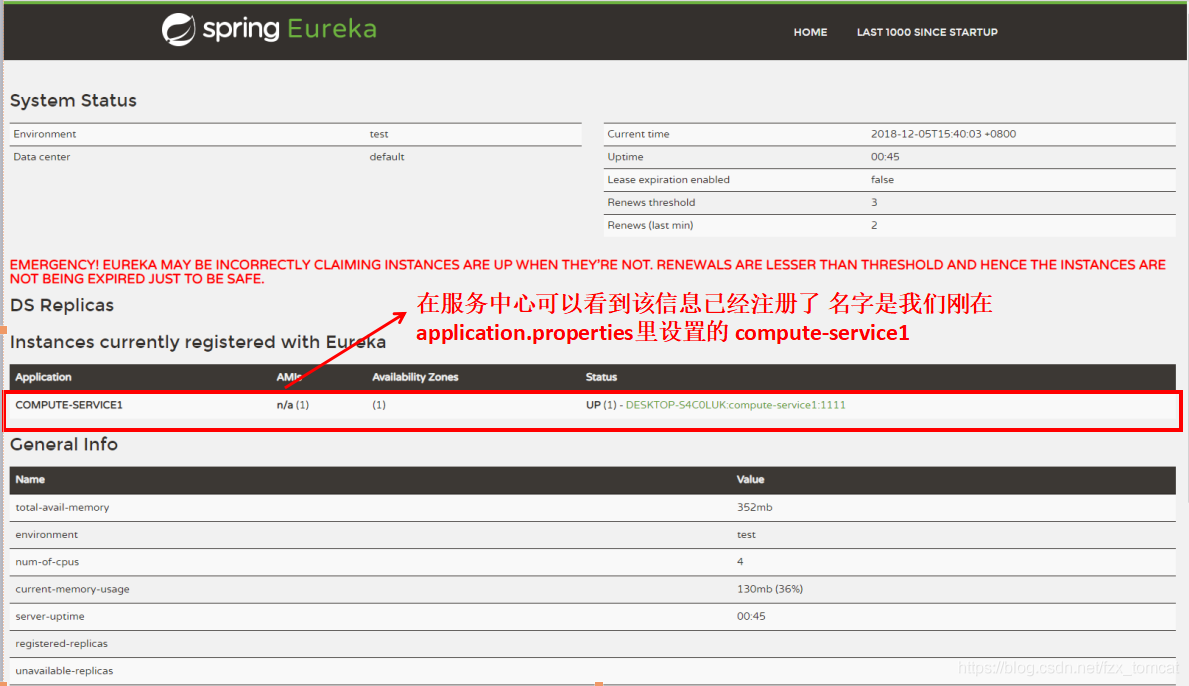Select the Lease expiration value false
Screen dimensions: 1189x686
[x=882, y=180]
